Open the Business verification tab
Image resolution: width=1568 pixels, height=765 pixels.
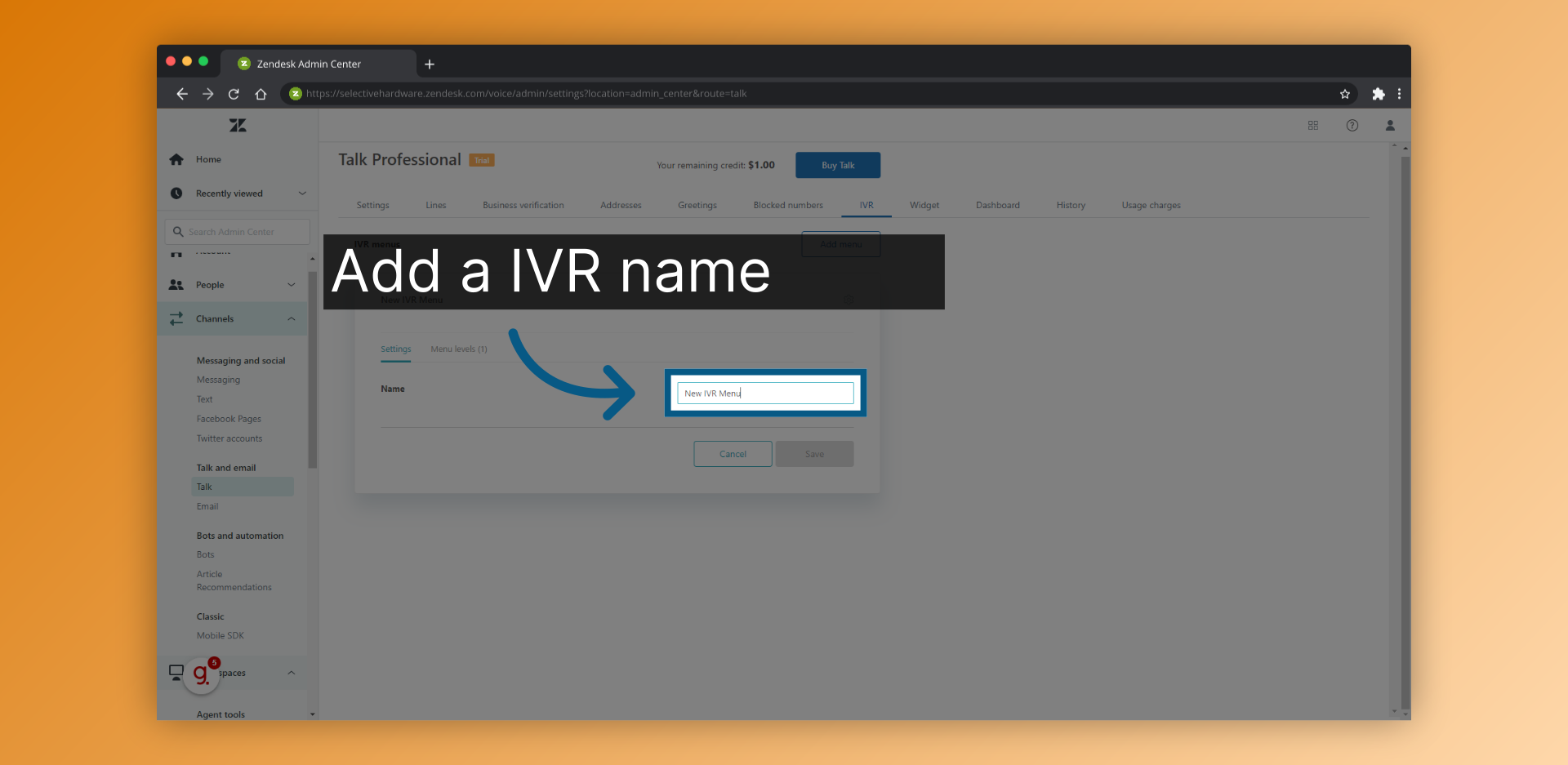click(x=523, y=205)
